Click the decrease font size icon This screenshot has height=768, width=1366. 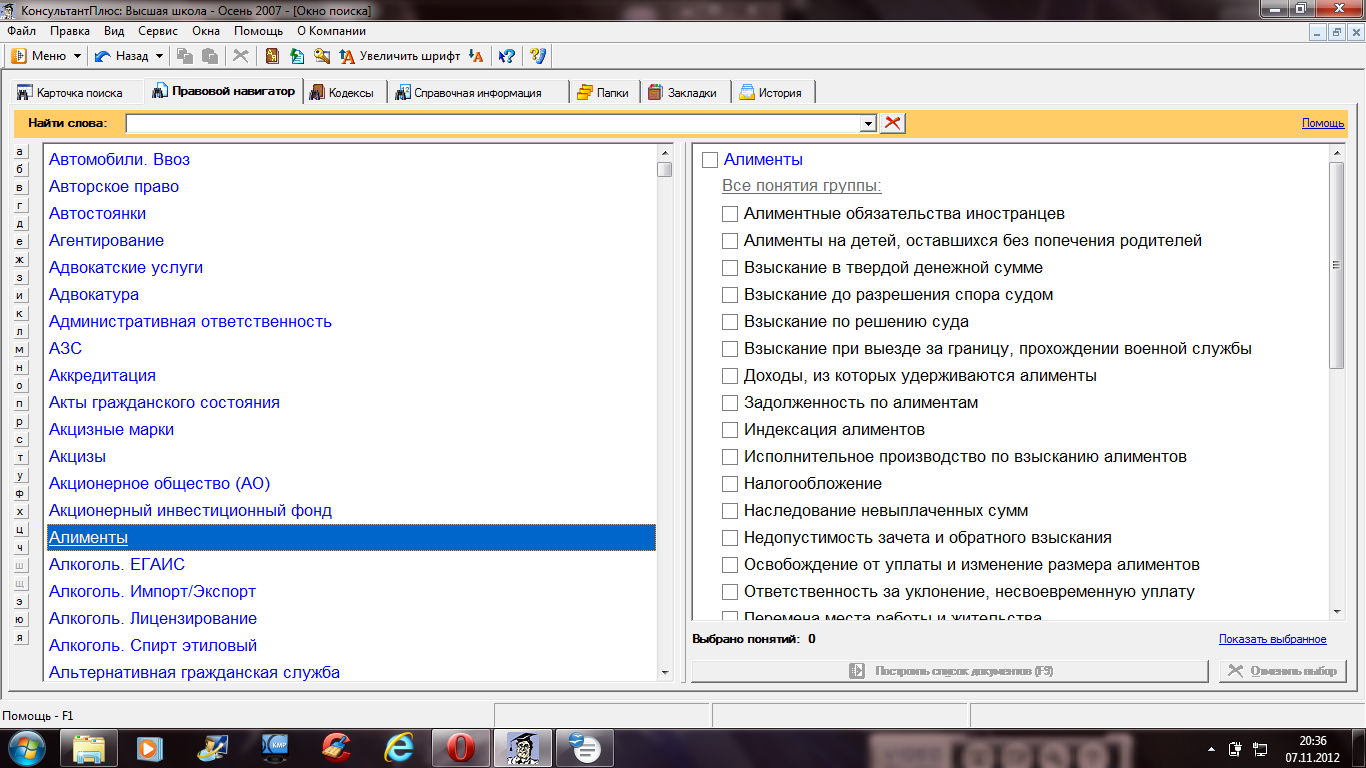[477, 56]
